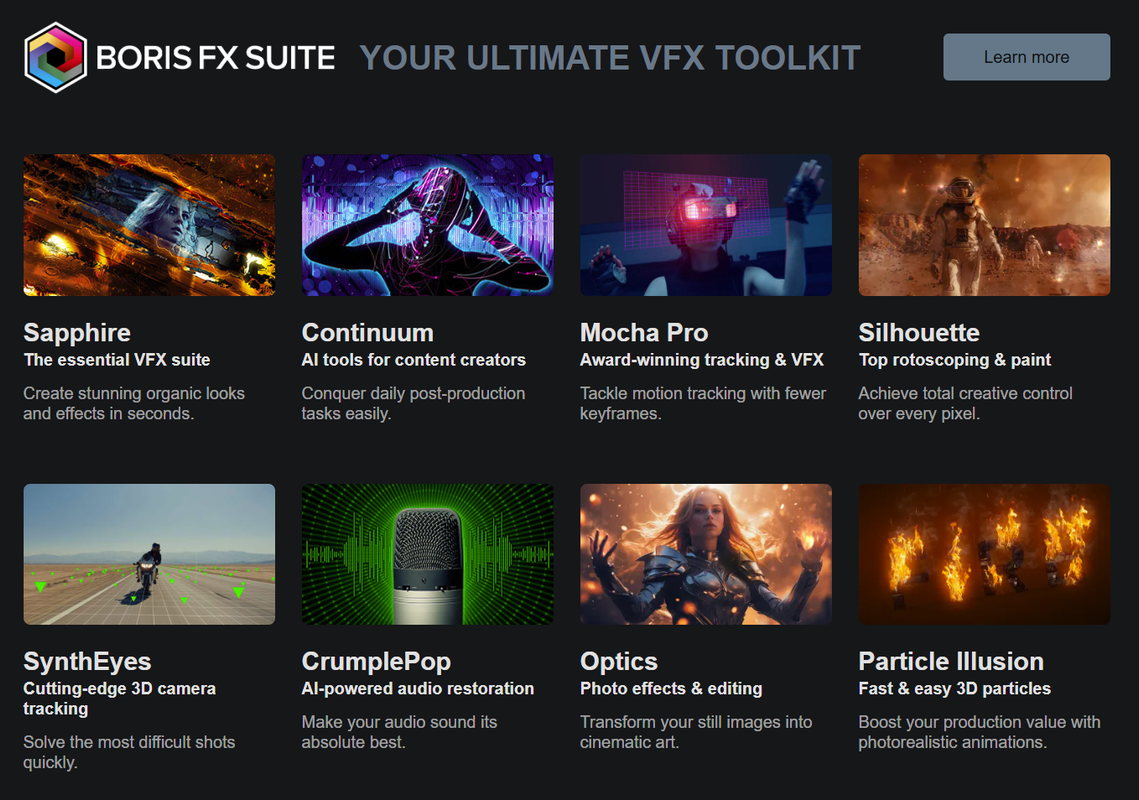This screenshot has width=1139, height=800.
Task: Open the Particle Illusion flames thumbnail
Action: (x=984, y=554)
